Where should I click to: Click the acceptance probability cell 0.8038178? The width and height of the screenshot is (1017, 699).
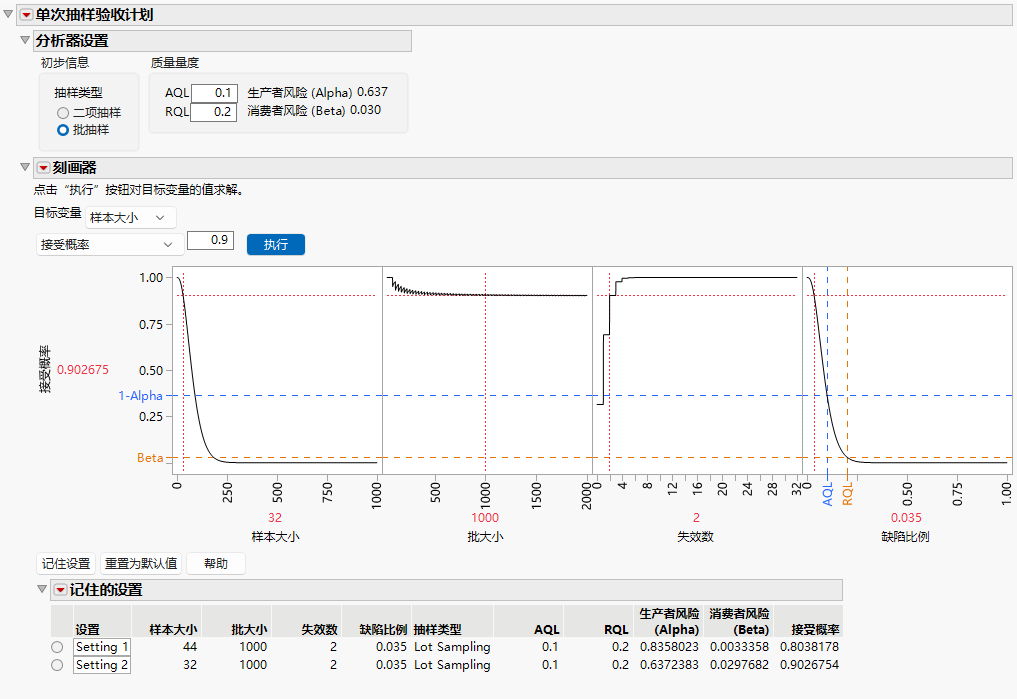pyautogui.click(x=809, y=647)
